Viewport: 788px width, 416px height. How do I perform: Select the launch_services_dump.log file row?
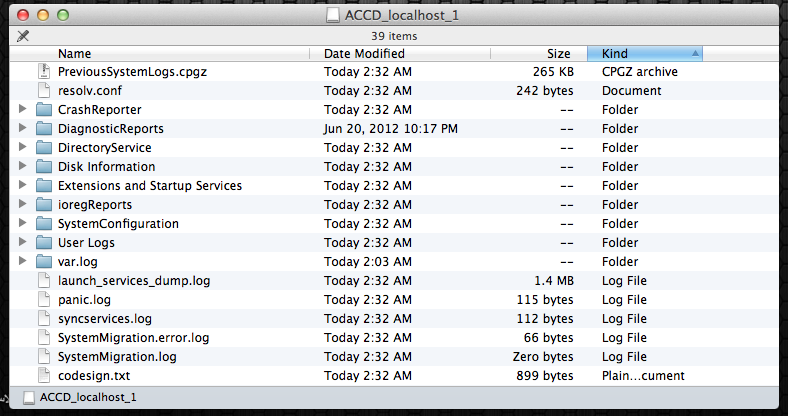point(134,281)
